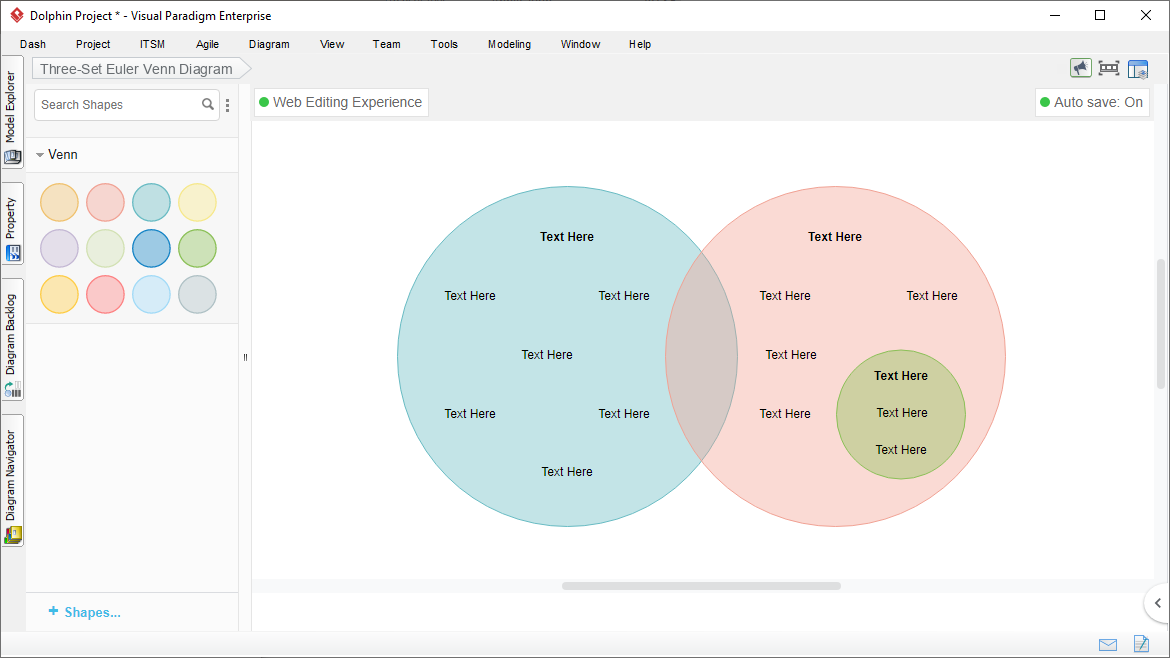
Task: Select the pink Venn circle shape
Action: (105, 202)
